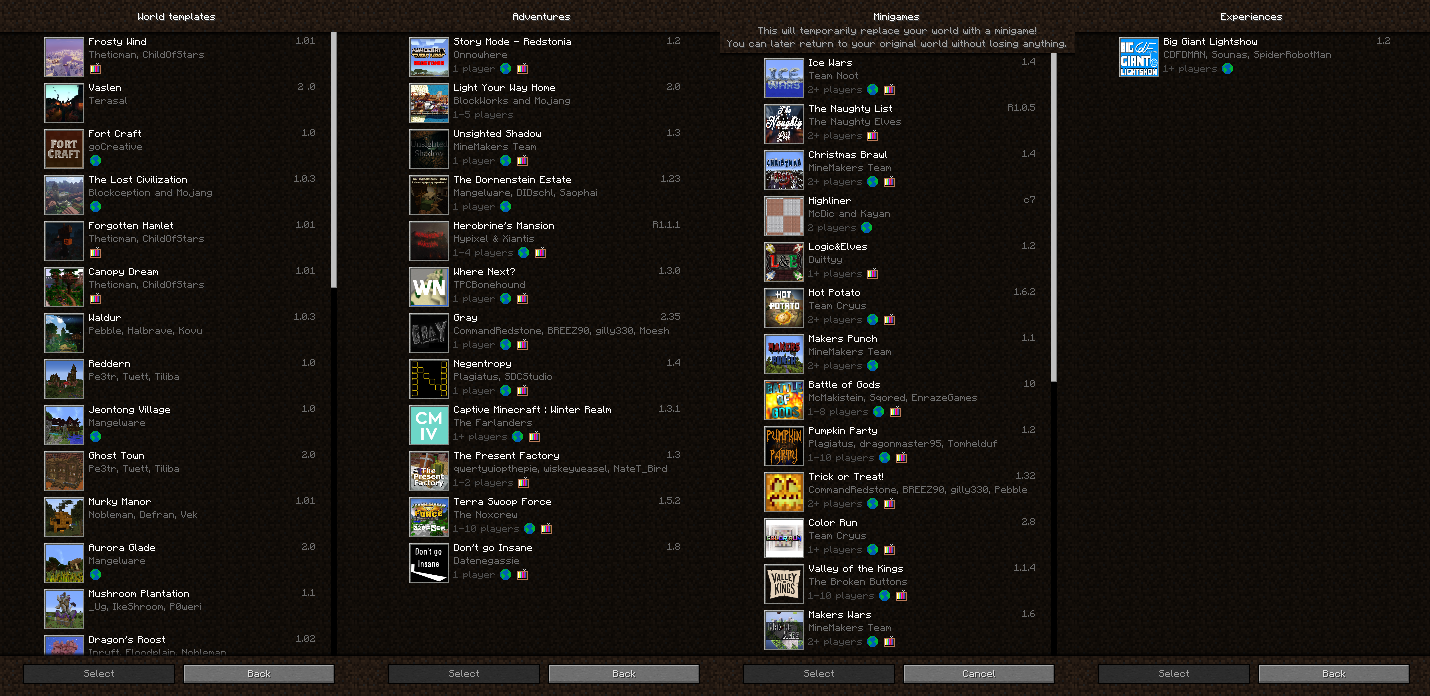Click Back button under Adventures list

(x=624, y=674)
